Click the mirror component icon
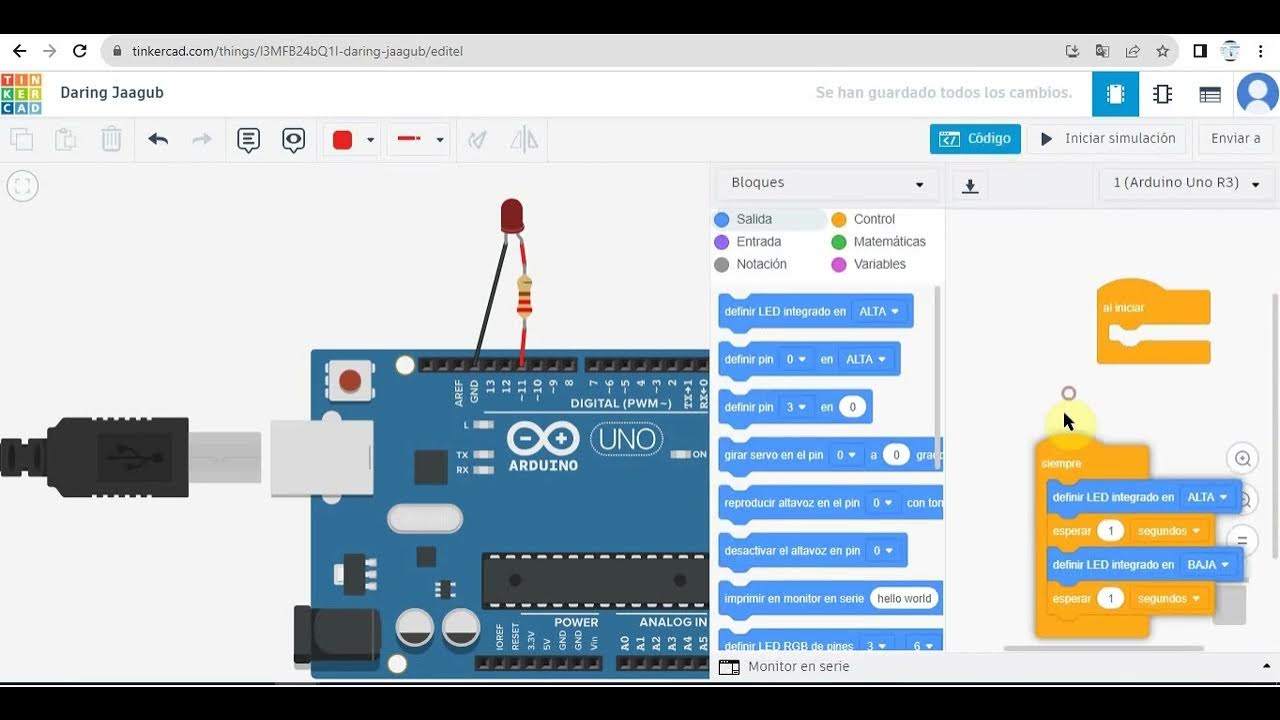Image resolution: width=1280 pixels, height=720 pixels. [x=524, y=140]
